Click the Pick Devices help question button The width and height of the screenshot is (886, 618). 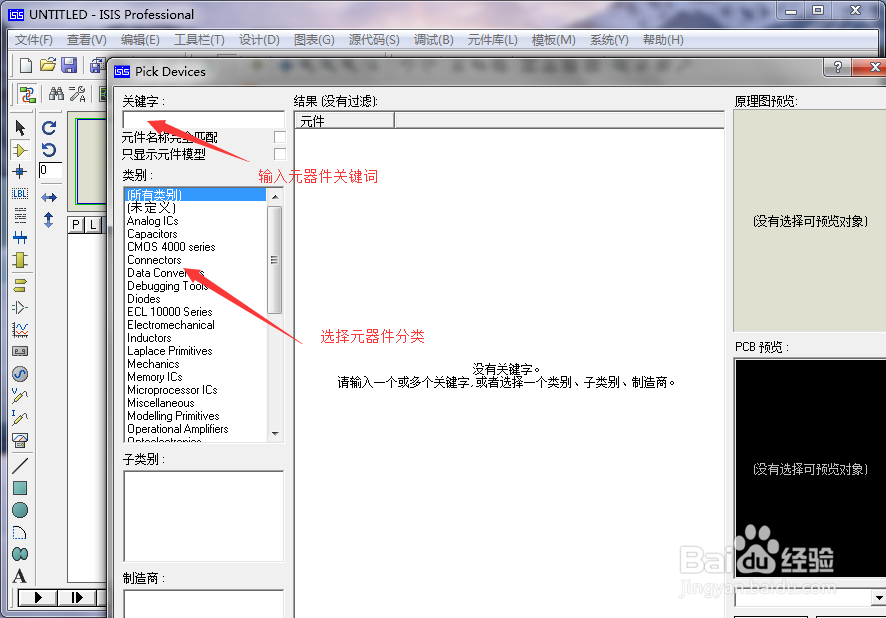[838, 67]
